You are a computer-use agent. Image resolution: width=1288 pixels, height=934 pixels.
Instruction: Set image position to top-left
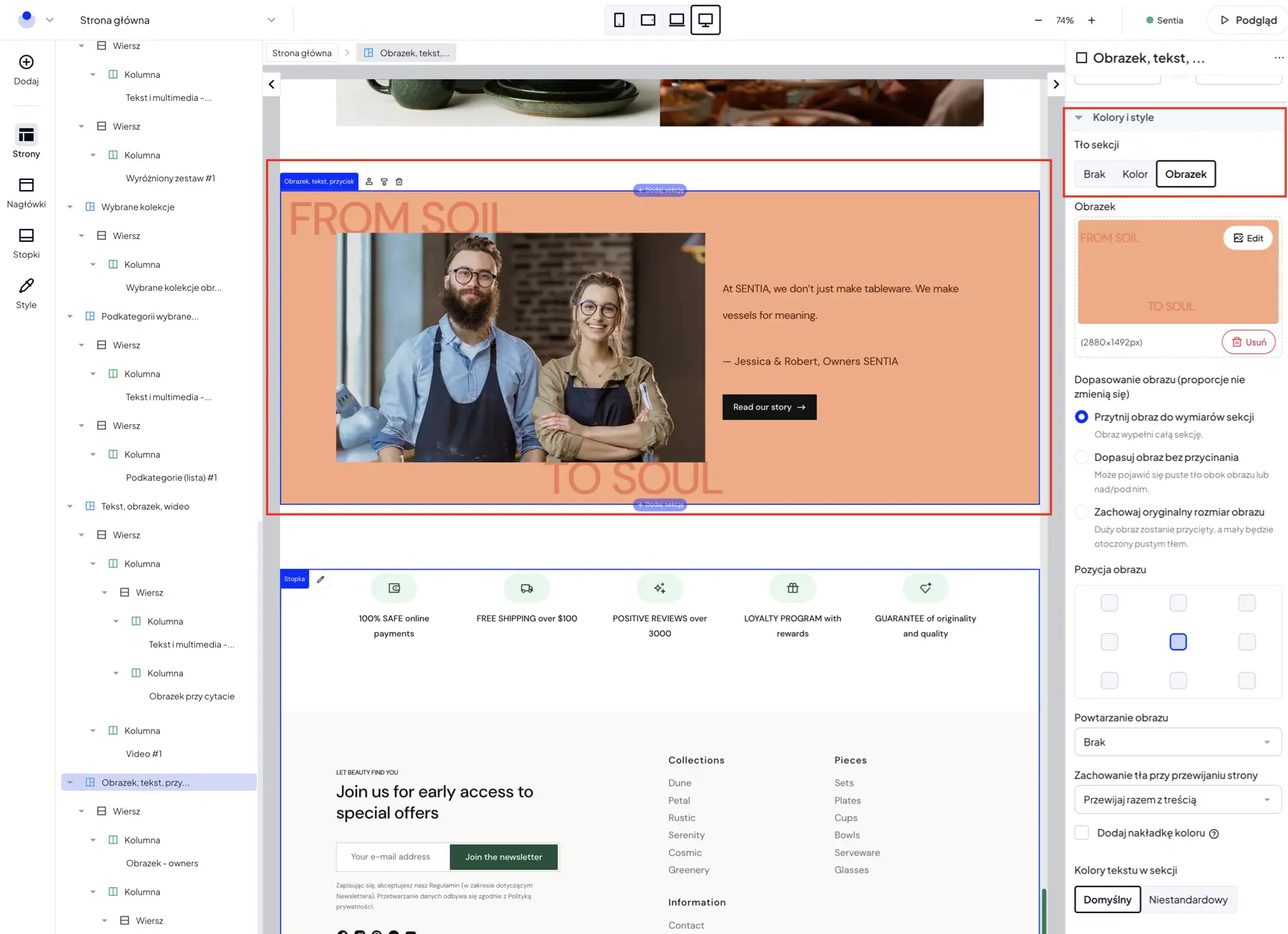coord(1109,603)
